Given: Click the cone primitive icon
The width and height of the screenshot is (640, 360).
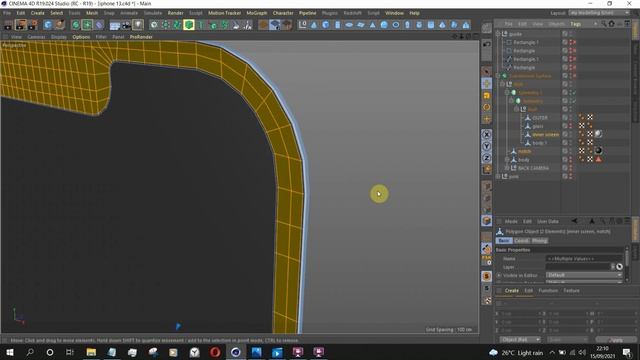Looking at the screenshot, I should tap(314, 25).
